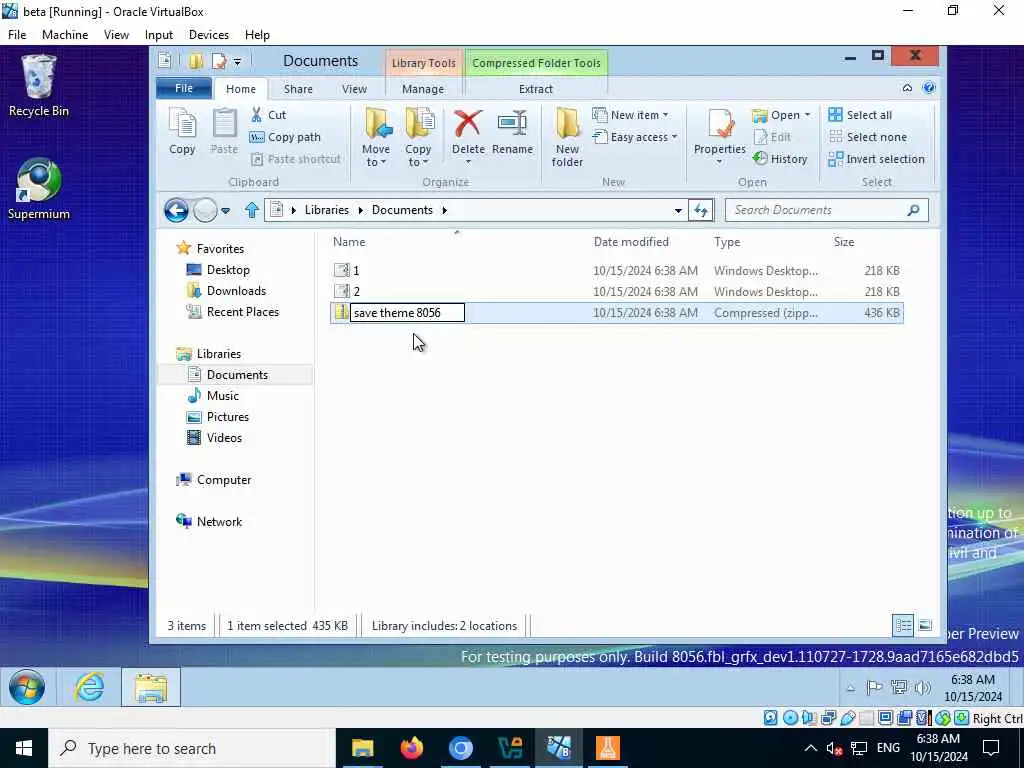This screenshot has height=768, width=1024.
Task: Open the guest Start orb
Action: (27, 688)
